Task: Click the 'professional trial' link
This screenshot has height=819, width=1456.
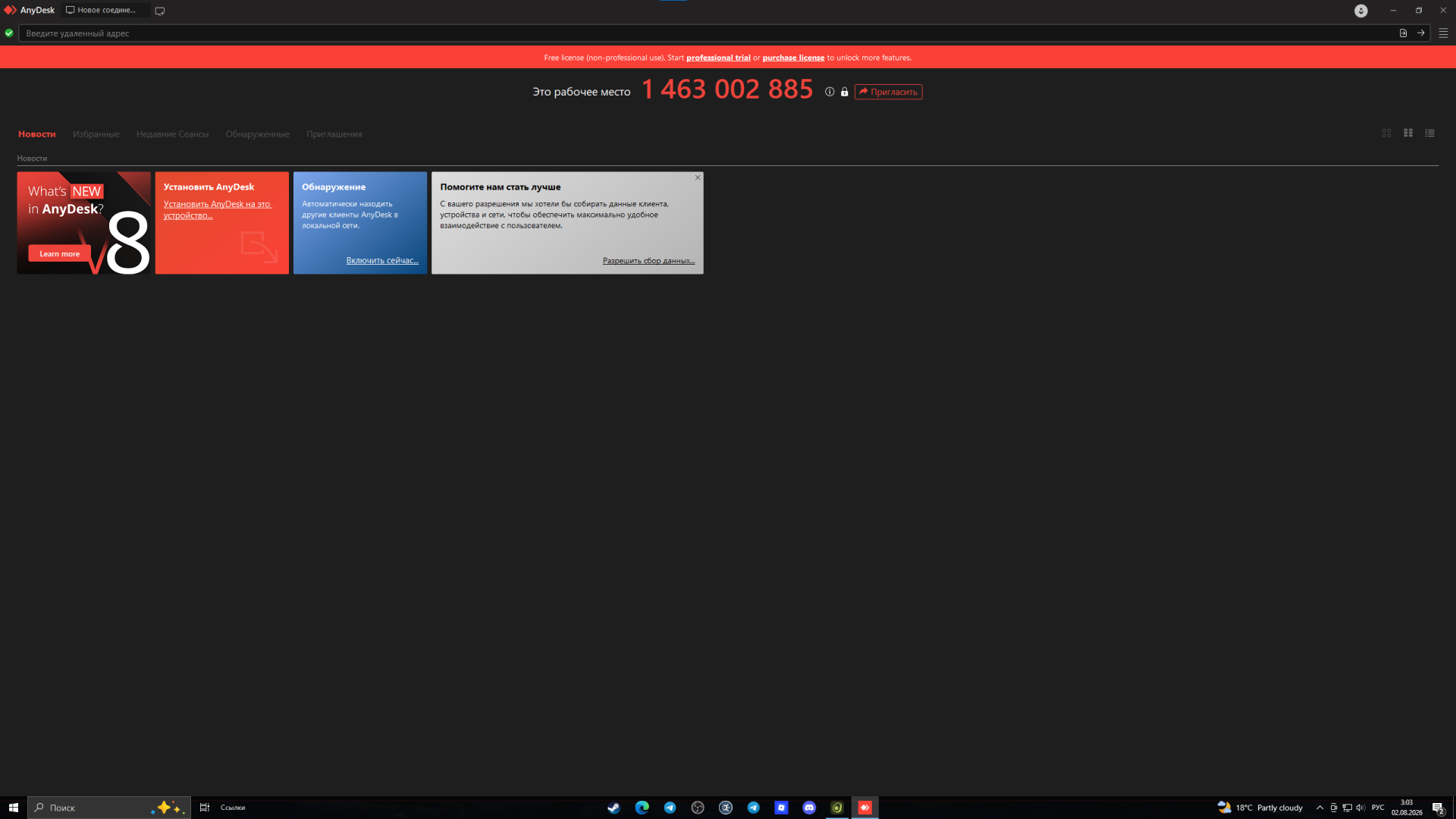Action: (718, 58)
